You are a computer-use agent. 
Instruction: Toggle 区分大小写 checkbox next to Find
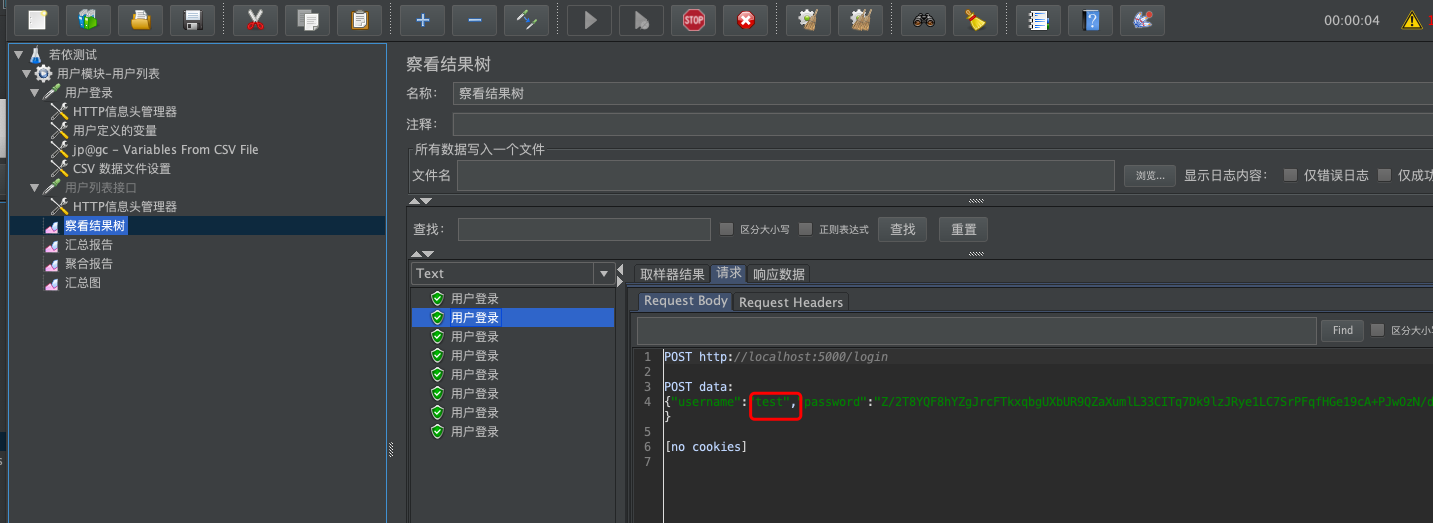(x=1377, y=330)
